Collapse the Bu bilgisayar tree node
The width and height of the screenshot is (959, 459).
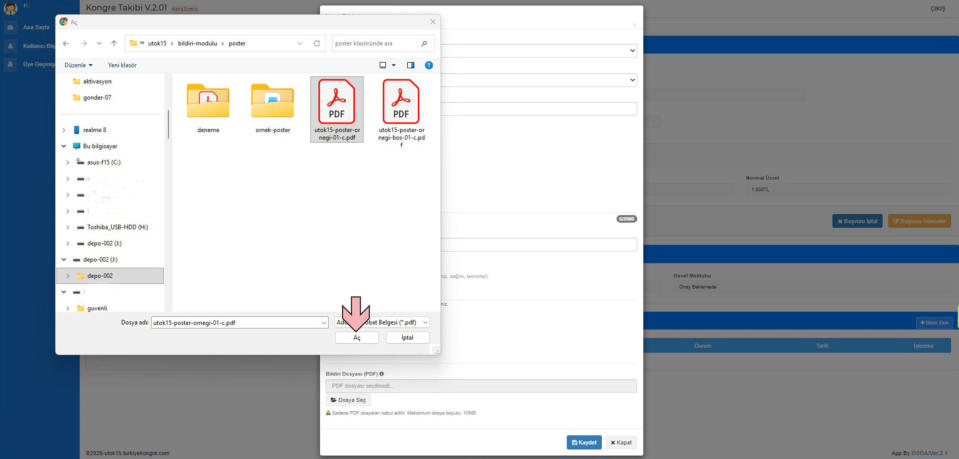pyautogui.click(x=65, y=146)
